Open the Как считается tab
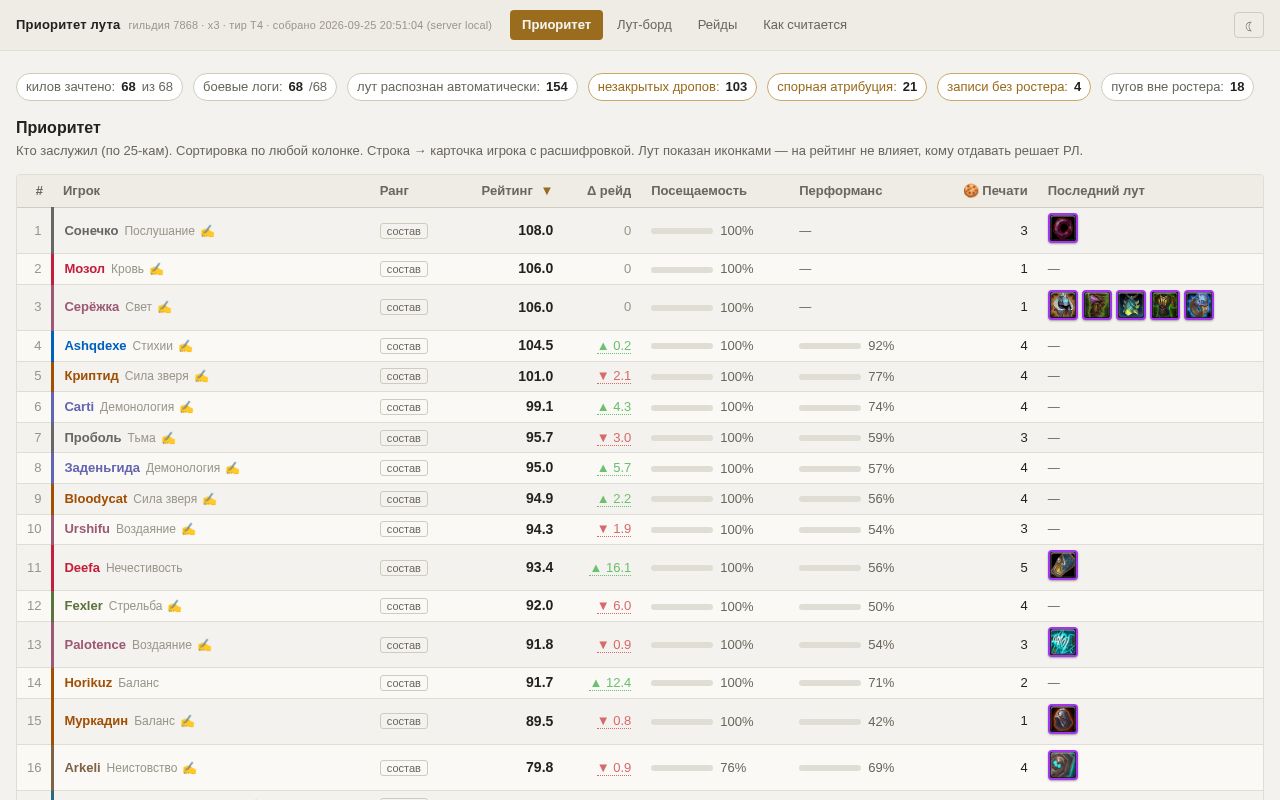Image resolution: width=1280 pixels, height=800 pixels. click(x=805, y=25)
